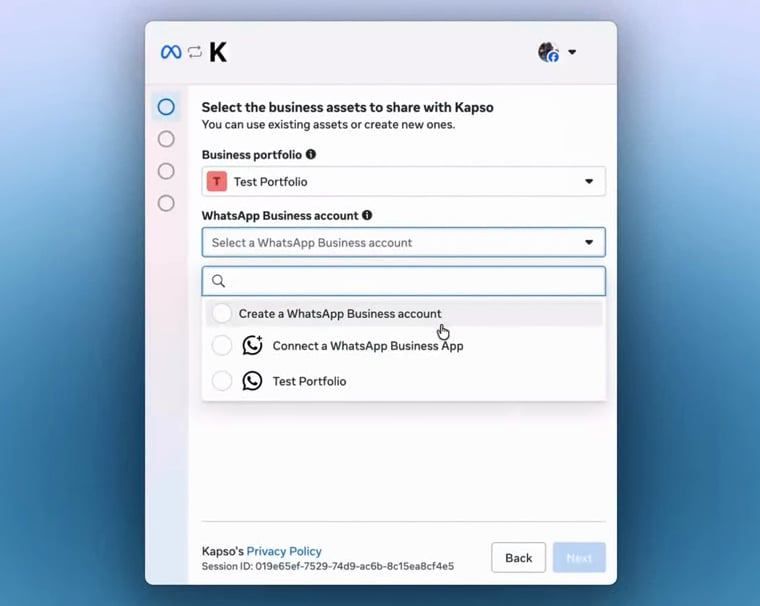Choose Test Portfolio in the account list

tap(404, 381)
